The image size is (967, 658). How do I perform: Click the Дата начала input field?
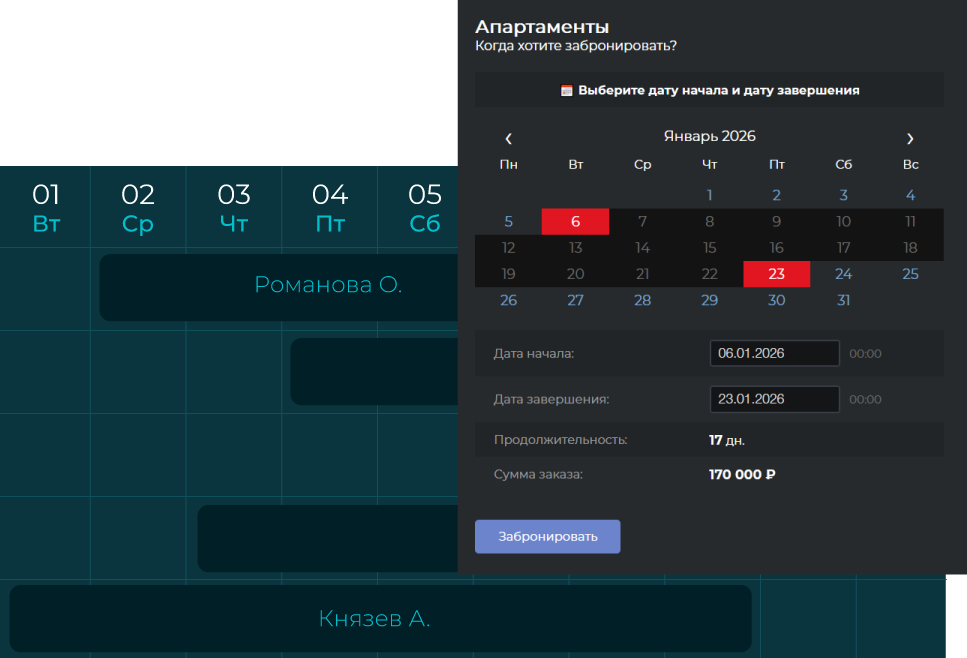tap(774, 353)
